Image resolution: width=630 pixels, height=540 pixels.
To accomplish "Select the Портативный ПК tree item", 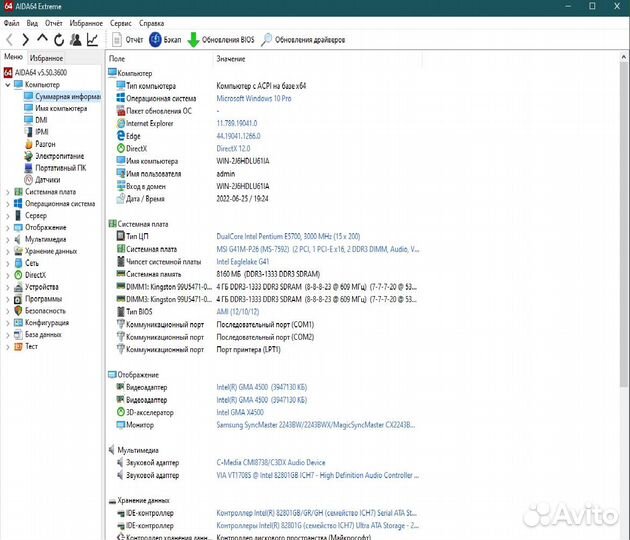I will (55, 168).
